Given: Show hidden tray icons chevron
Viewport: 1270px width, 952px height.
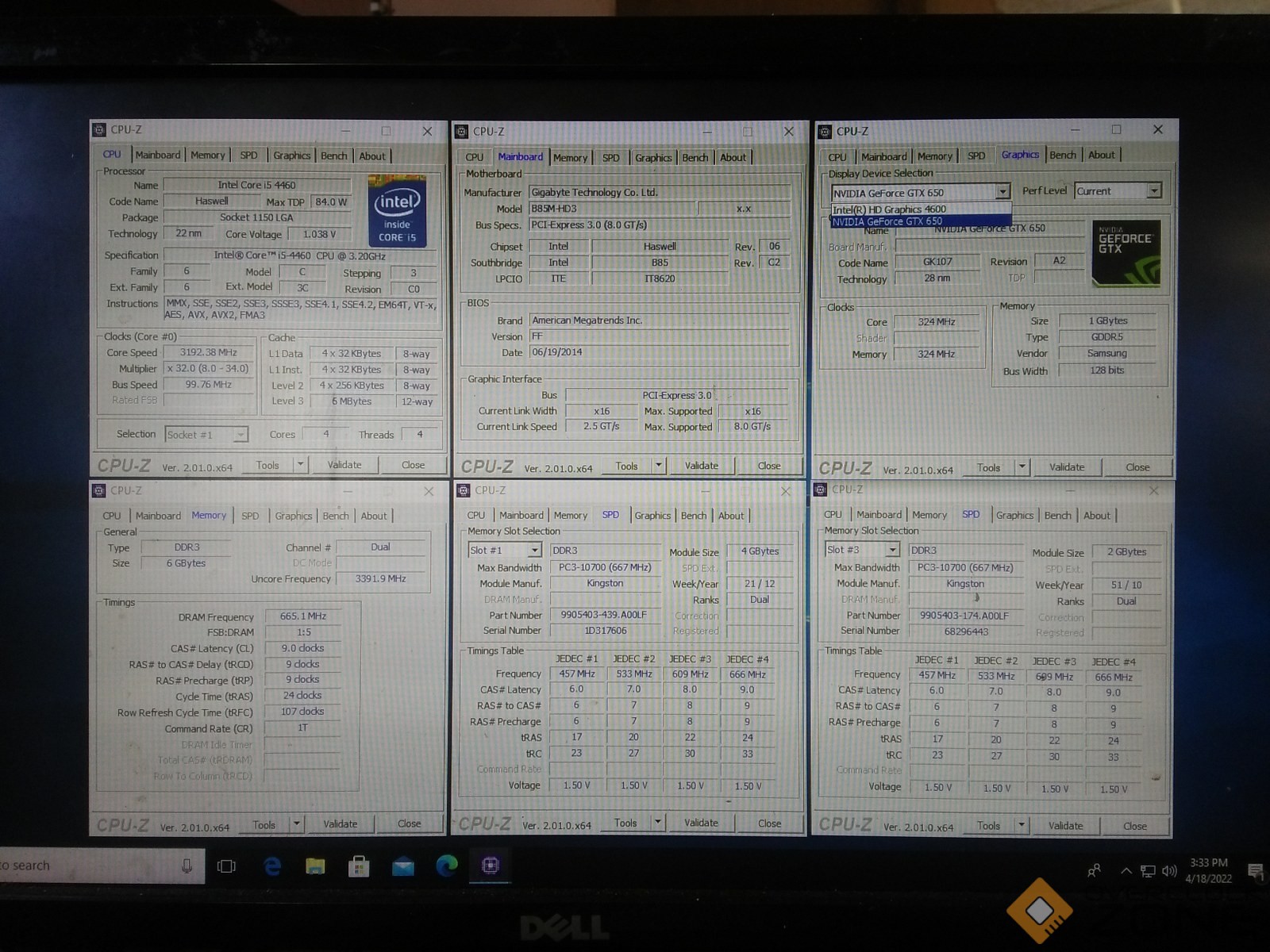Looking at the screenshot, I should pyautogui.click(x=1126, y=871).
